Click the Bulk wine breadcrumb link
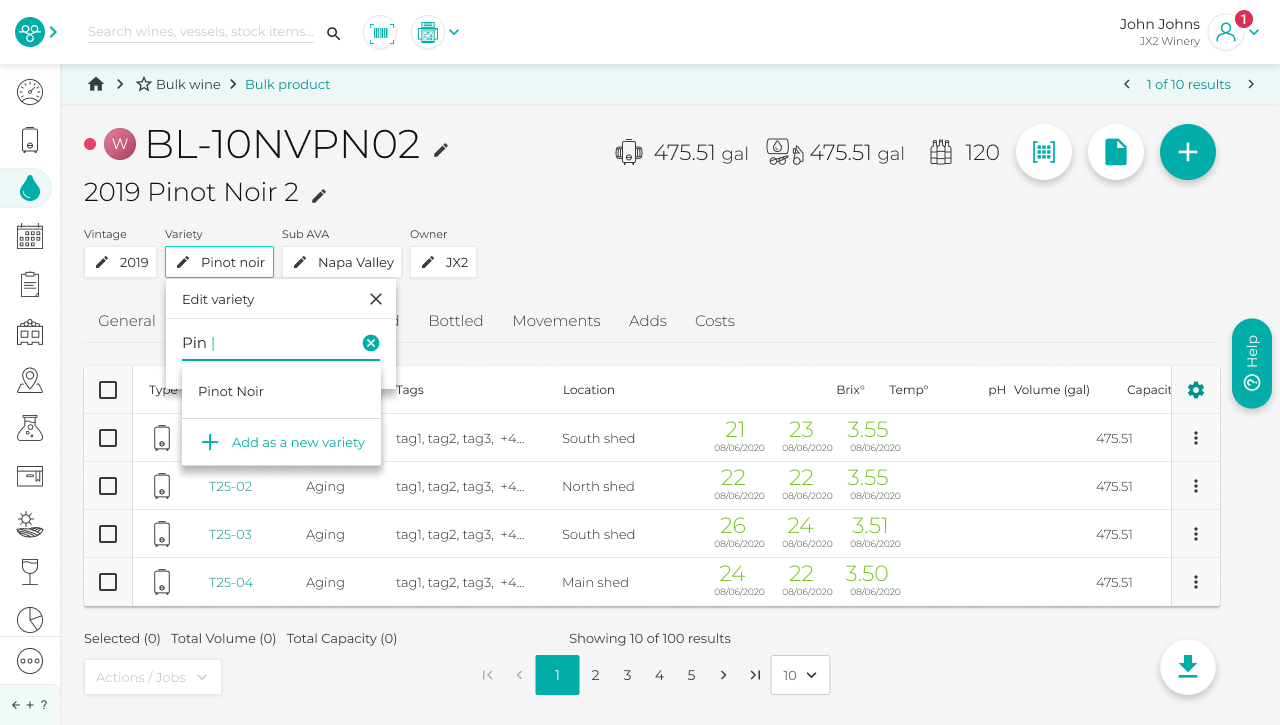Viewport: 1280px width, 725px height. pyautogui.click(x=188, y=84)
